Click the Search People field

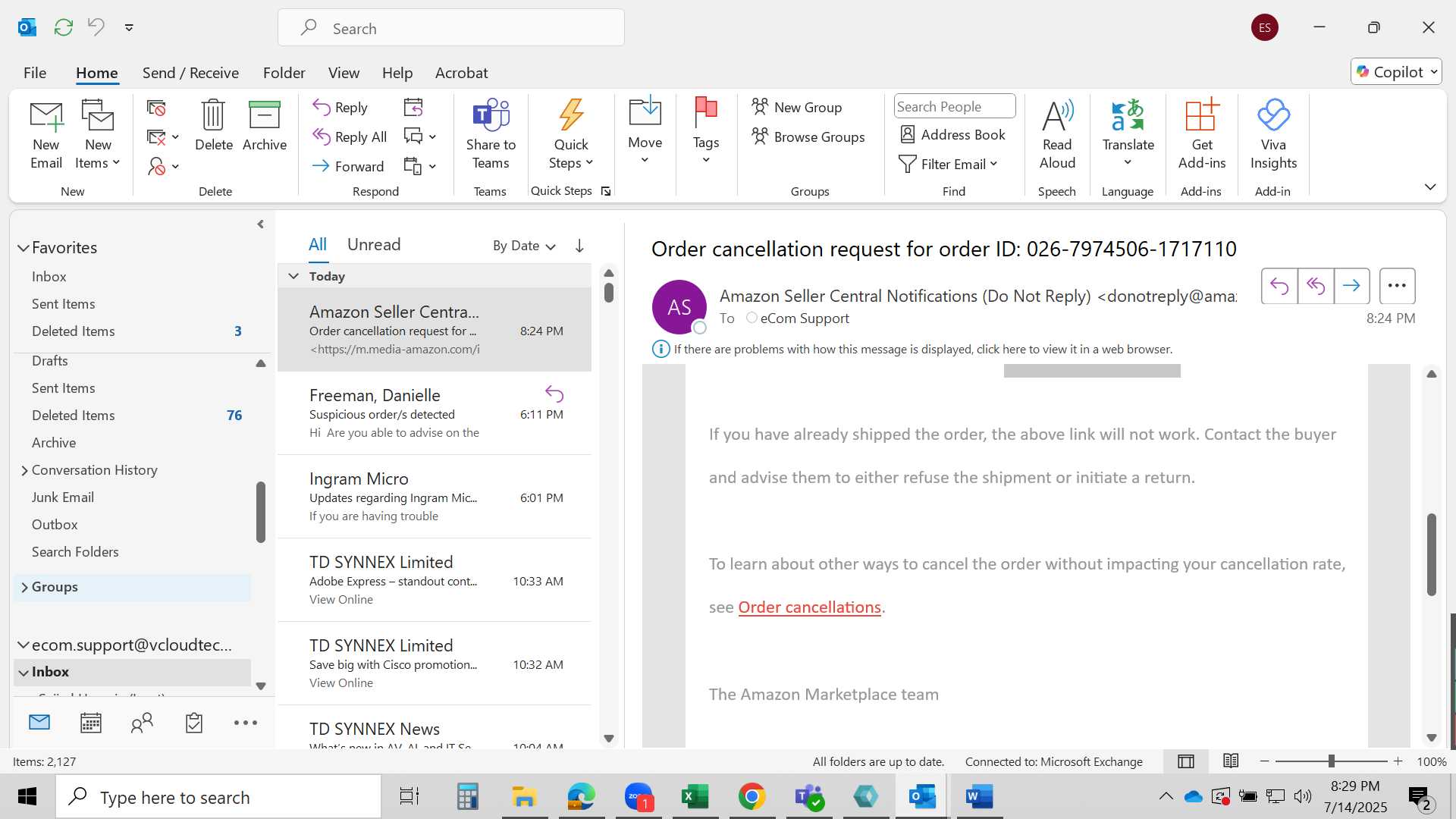[x=954, y=106]
